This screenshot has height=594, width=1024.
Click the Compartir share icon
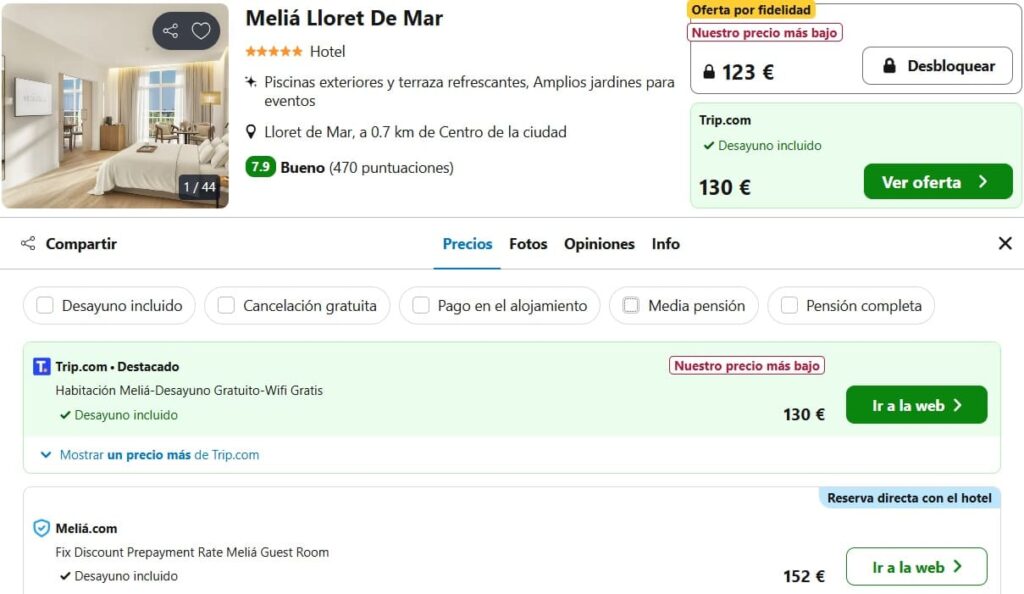pos(28,243)
